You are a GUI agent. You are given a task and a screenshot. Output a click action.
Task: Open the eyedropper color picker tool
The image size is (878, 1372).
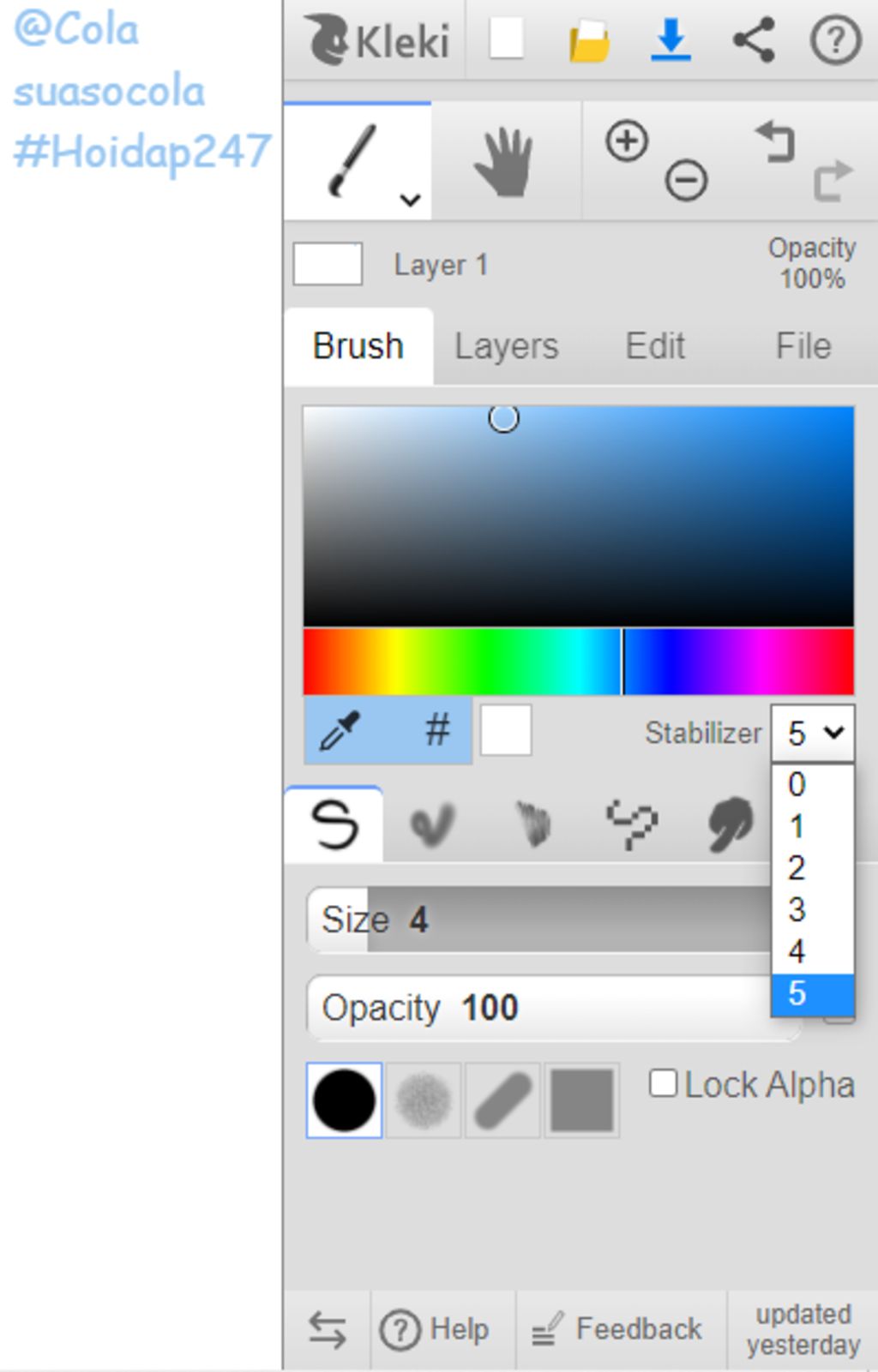[x=340, y=732]
